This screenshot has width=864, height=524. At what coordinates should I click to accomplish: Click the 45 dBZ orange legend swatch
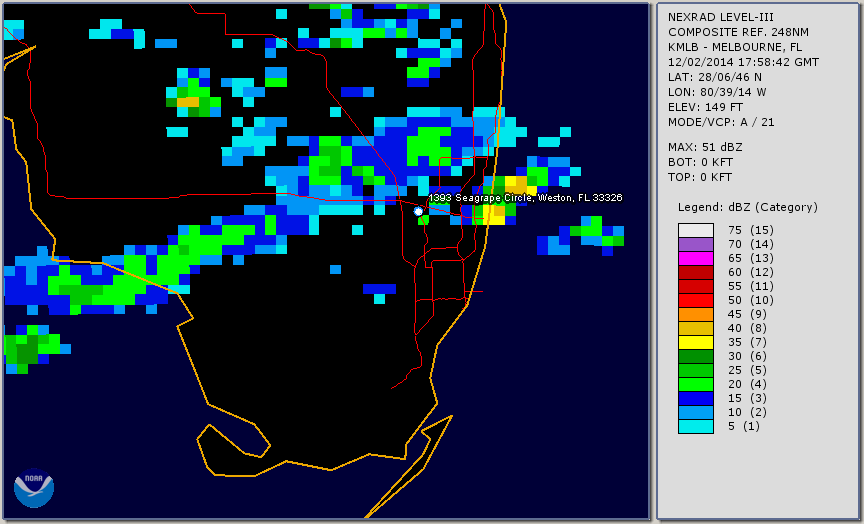695,315
